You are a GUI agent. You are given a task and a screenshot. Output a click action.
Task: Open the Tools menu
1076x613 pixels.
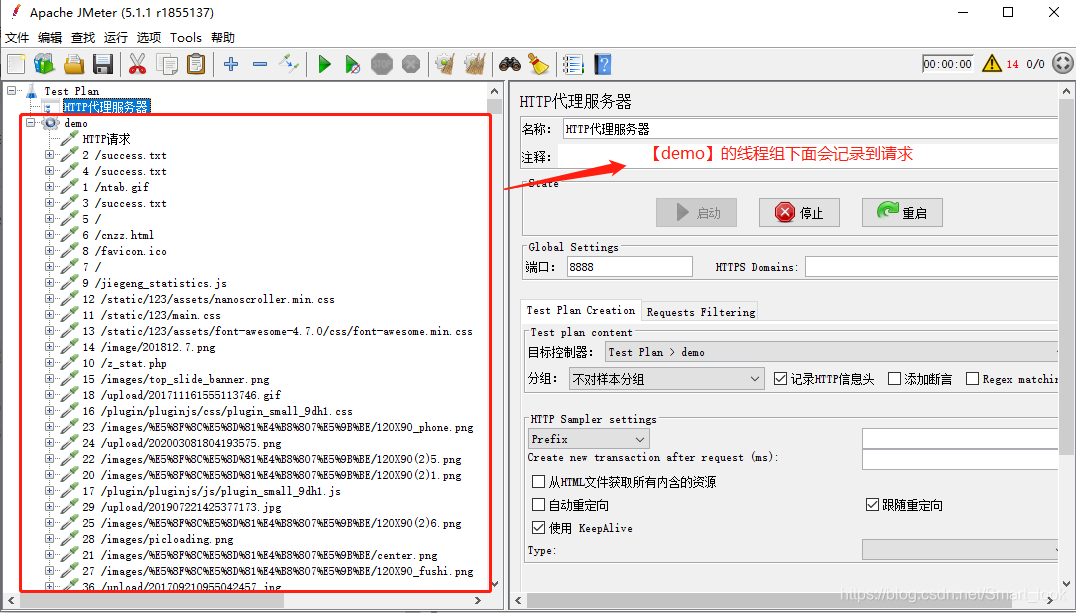click(186, 38)
